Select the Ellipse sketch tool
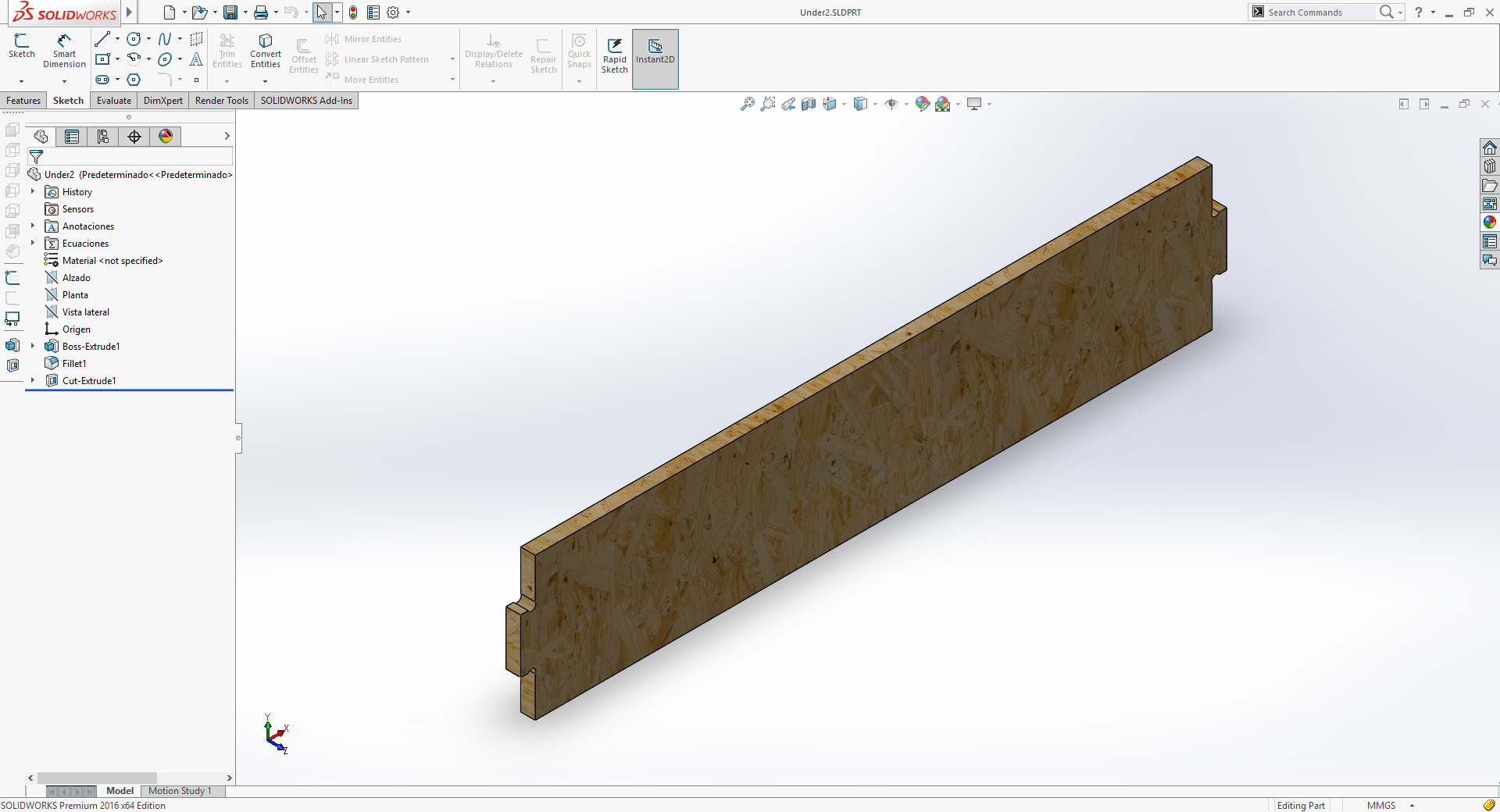The height and width of the screenshot is (812, 1500). [165, 59]
